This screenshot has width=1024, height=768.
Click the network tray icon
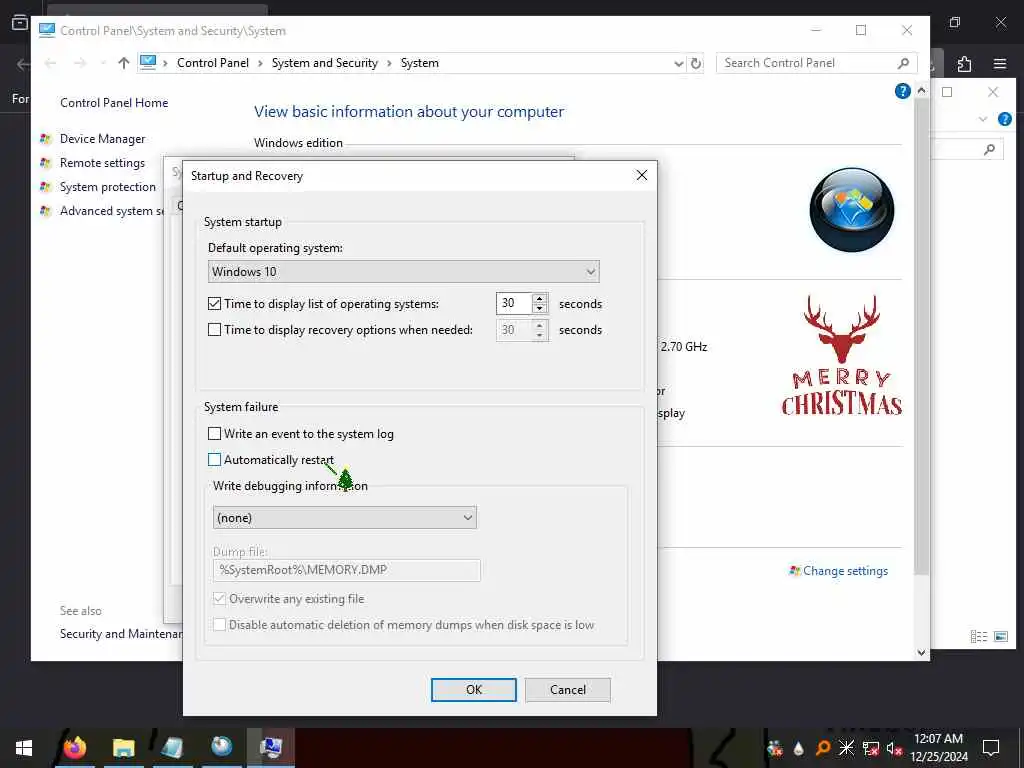pyautogui.click(x=871, y=748)
